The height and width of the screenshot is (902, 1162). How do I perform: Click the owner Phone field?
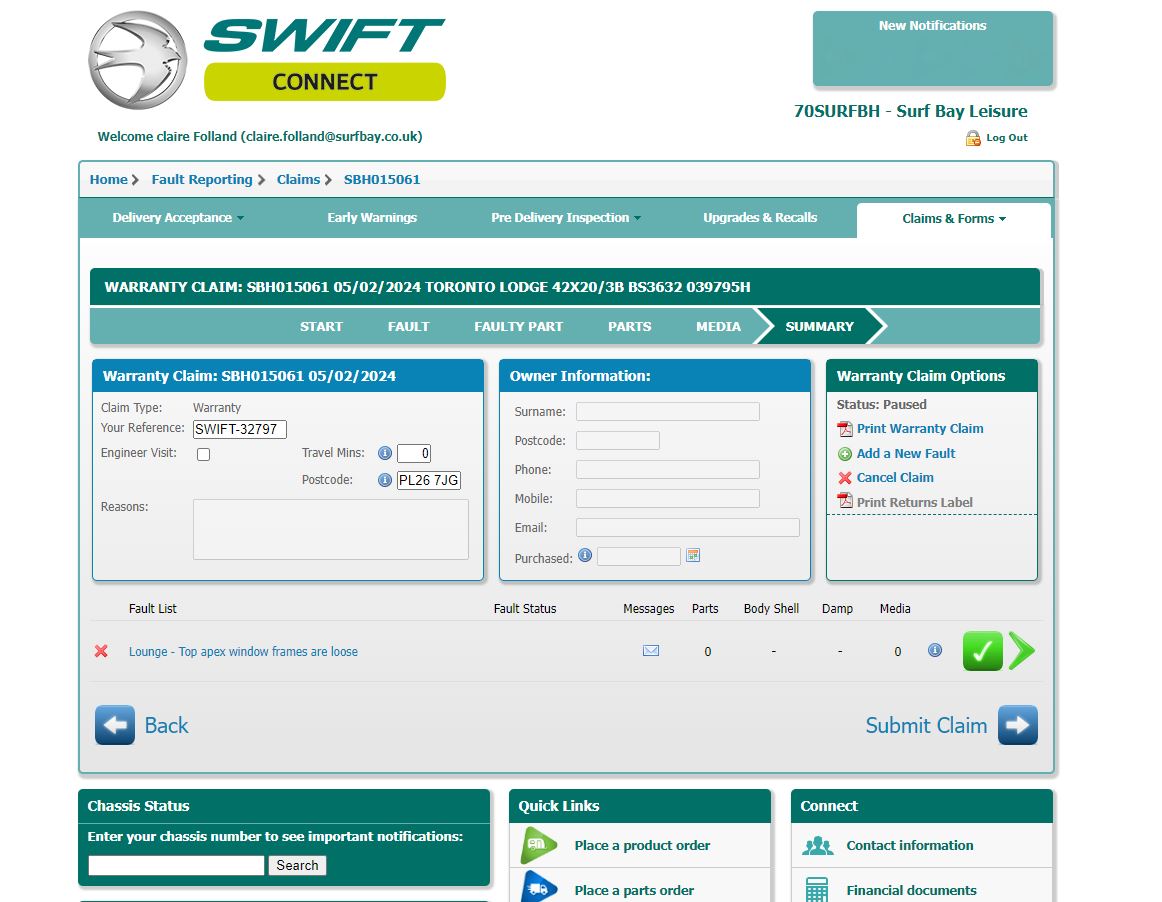(x=668, y=469)
